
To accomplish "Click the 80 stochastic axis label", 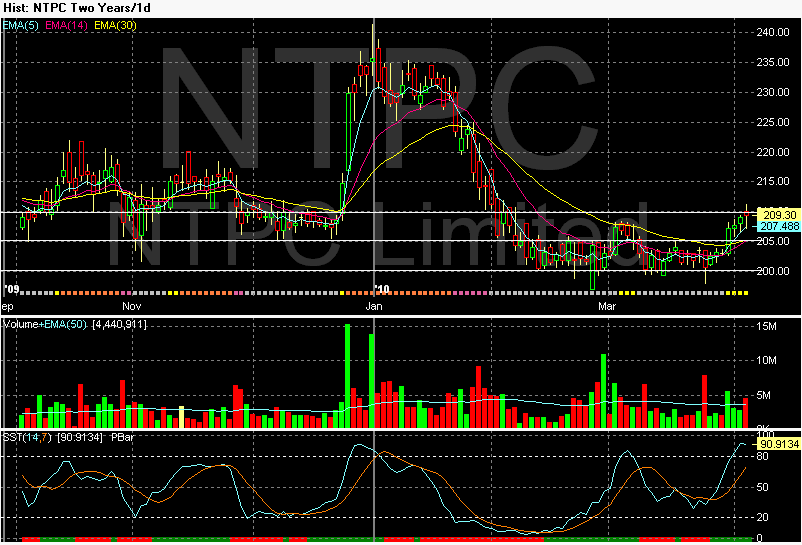I will coord(762,457).
